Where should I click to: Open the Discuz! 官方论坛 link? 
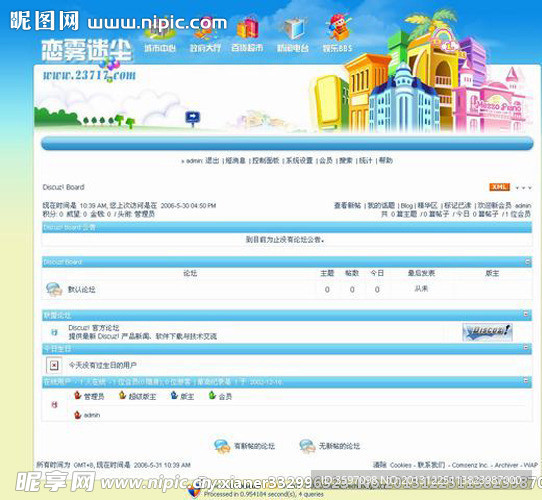tap(94, 328)
